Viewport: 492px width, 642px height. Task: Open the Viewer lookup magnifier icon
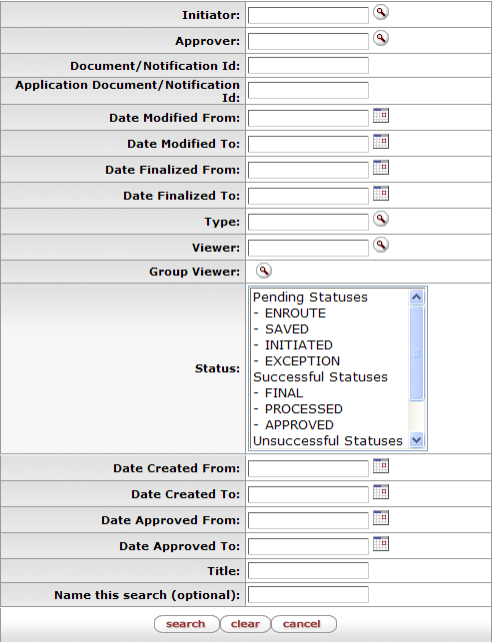coord(381,245)
